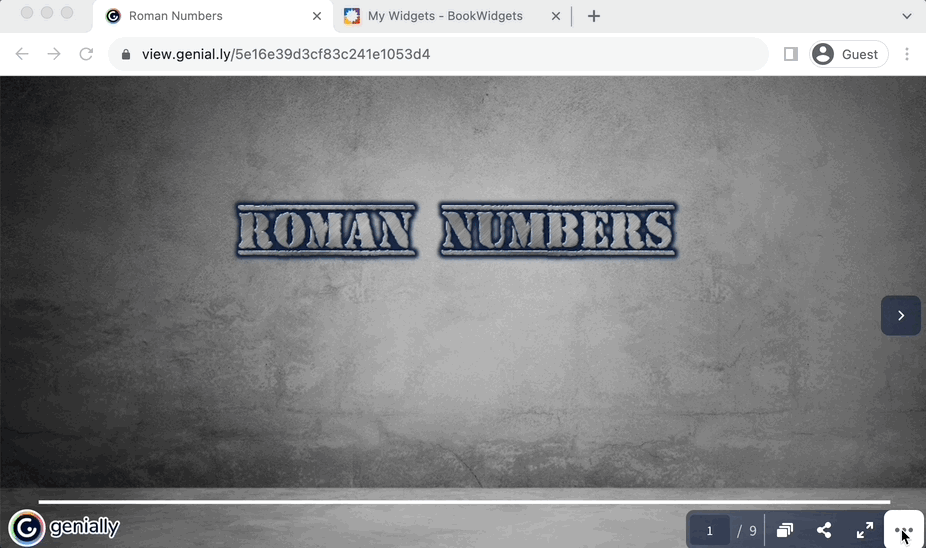Screen dimensions: 926x548
Task: Reload the current page
Action: 86,54
